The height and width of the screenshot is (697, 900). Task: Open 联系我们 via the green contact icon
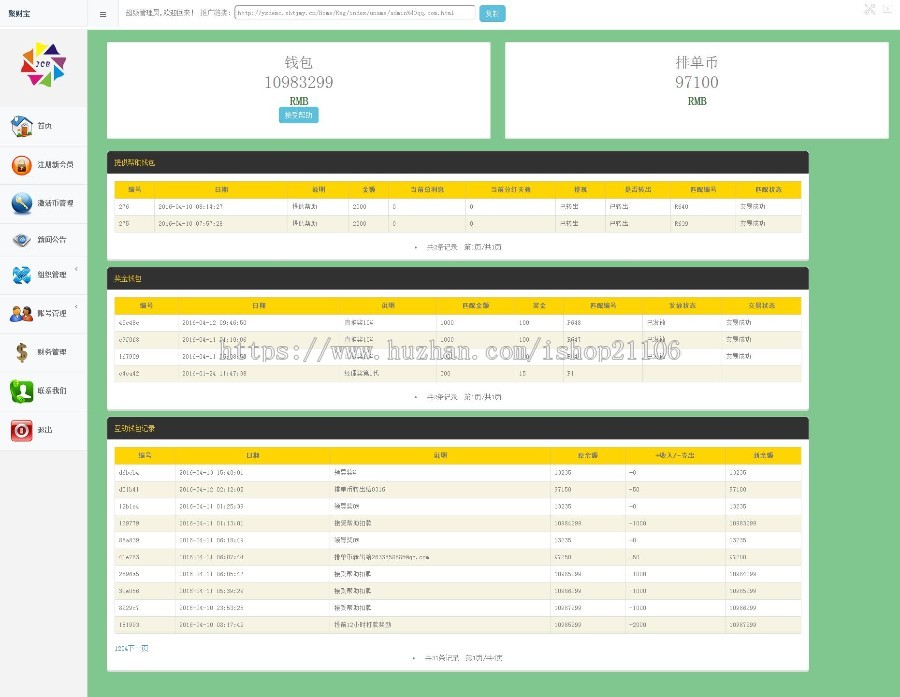22,391
